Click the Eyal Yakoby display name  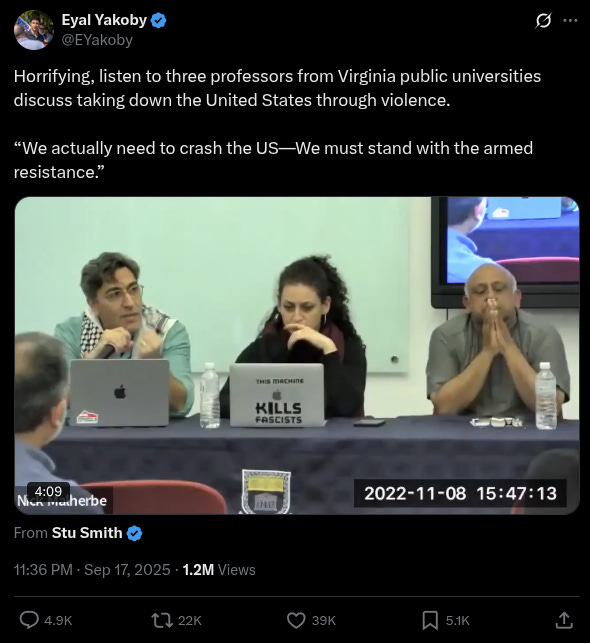click(104, 20)
